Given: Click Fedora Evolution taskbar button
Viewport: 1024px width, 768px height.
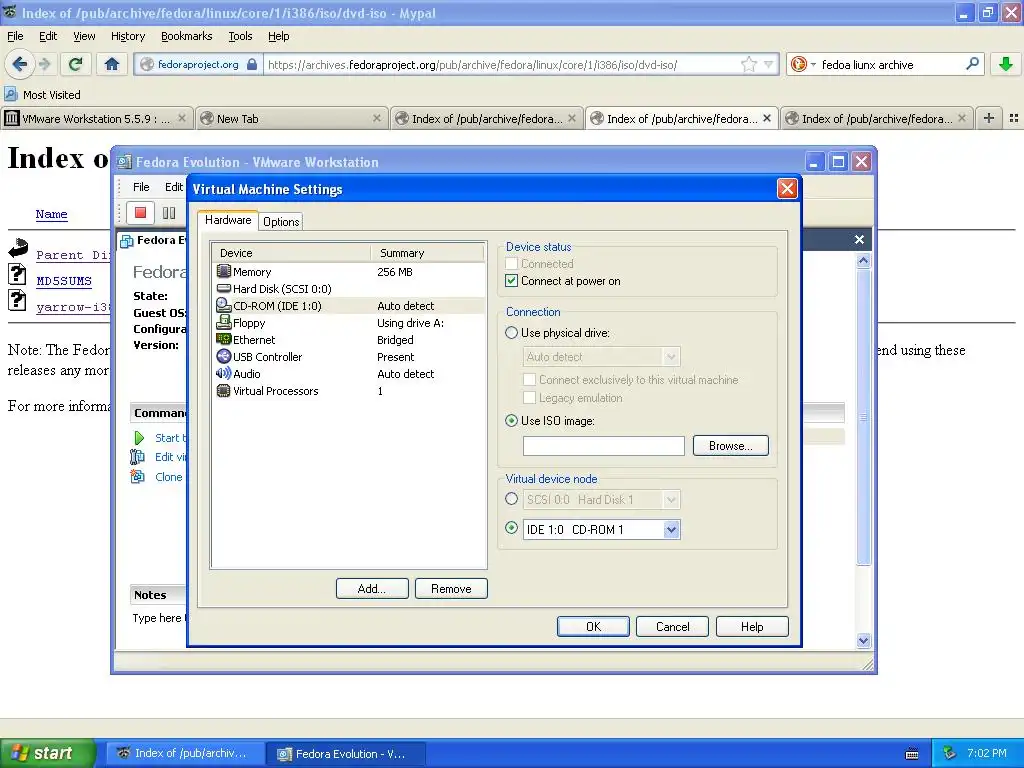Looking at the screenshot, I should [x=346, y=754].
